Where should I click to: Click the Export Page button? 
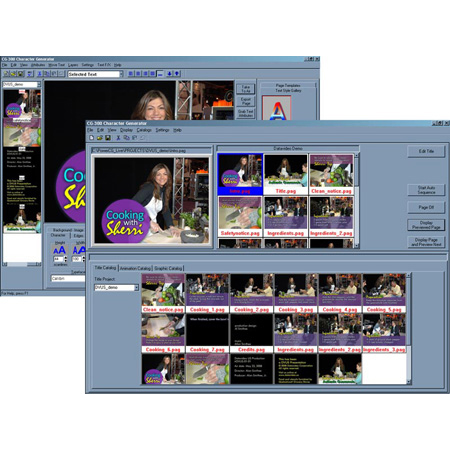[x=246, y=101]
